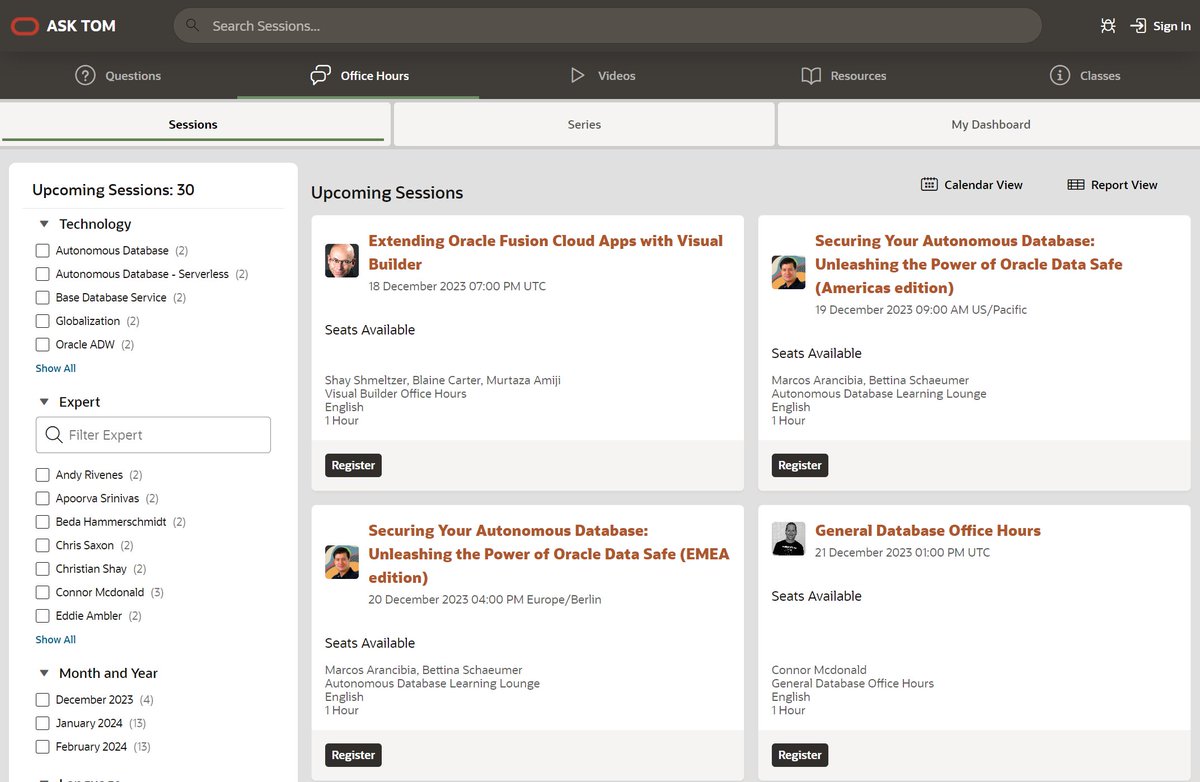Viewport: 1200px width, 782px height.
Task: Toggle the theme/debug bug icon
Action: click(x=1108, y=26)
